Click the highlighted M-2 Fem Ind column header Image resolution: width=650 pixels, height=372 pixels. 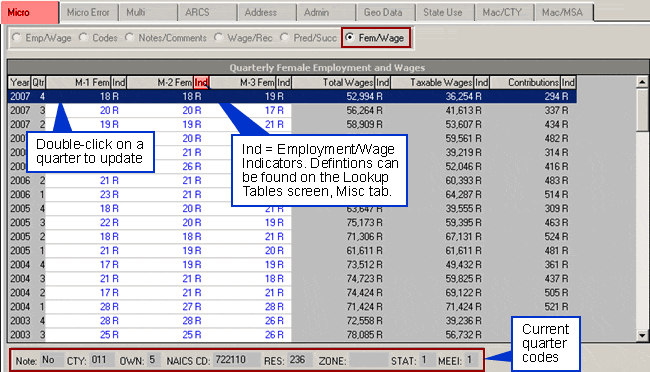pos(201,83)
